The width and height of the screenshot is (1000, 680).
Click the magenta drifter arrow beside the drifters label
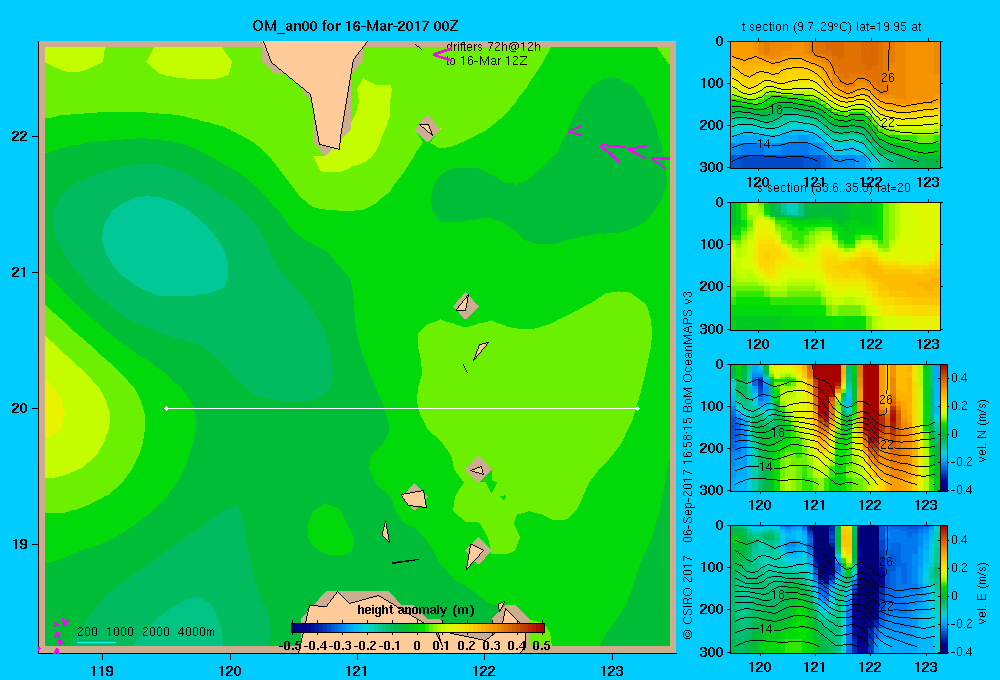pos(441,55)
